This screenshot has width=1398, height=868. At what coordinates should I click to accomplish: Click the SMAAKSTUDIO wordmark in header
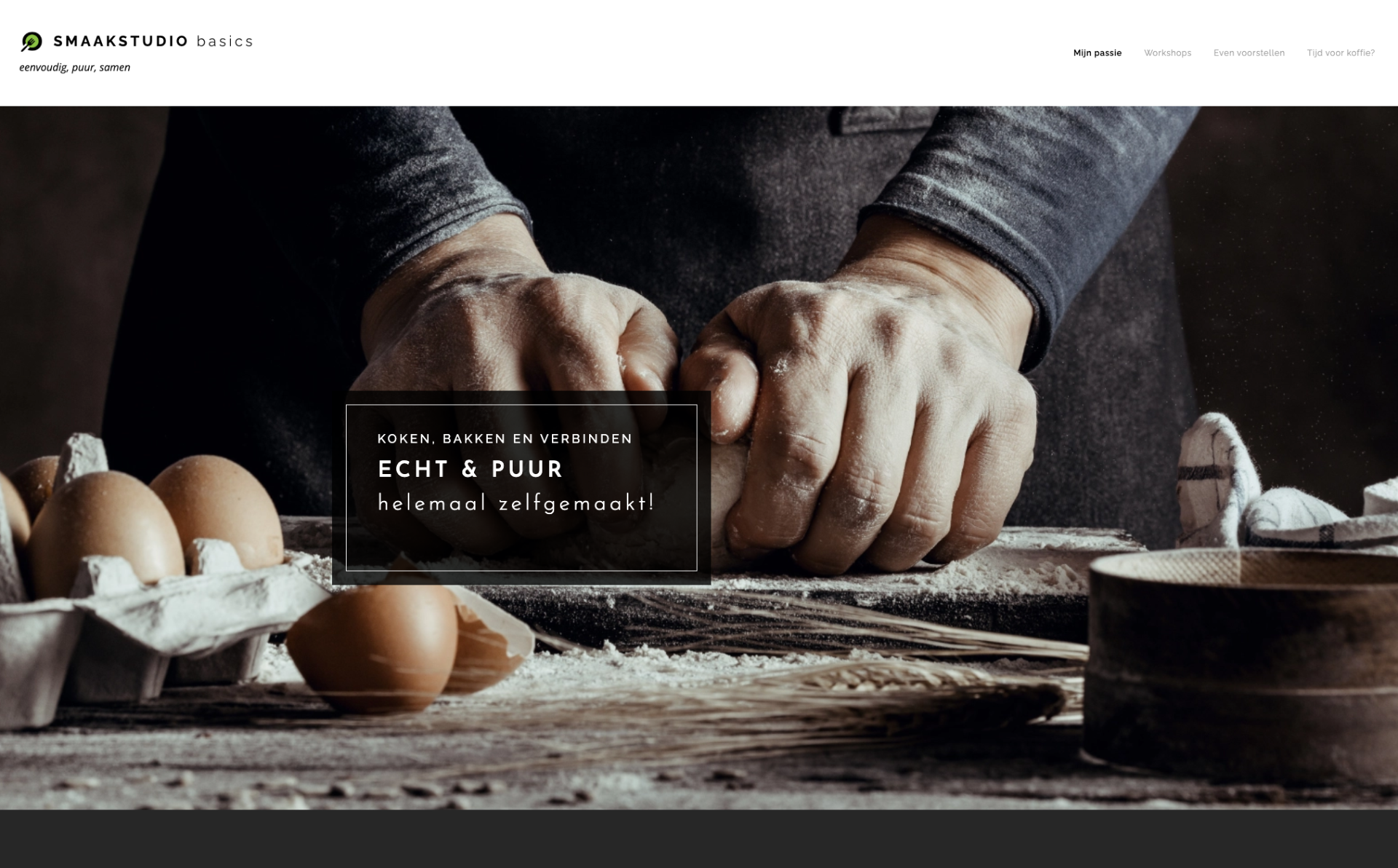[121, 42]
